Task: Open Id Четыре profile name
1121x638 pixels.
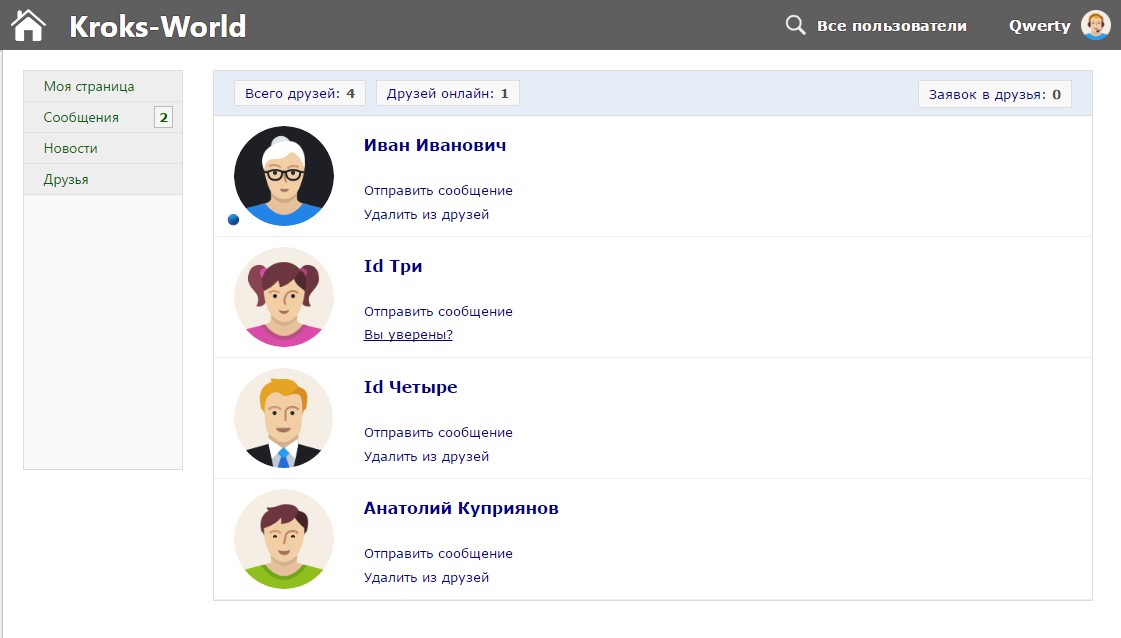Action: click(x=410, y=387)
